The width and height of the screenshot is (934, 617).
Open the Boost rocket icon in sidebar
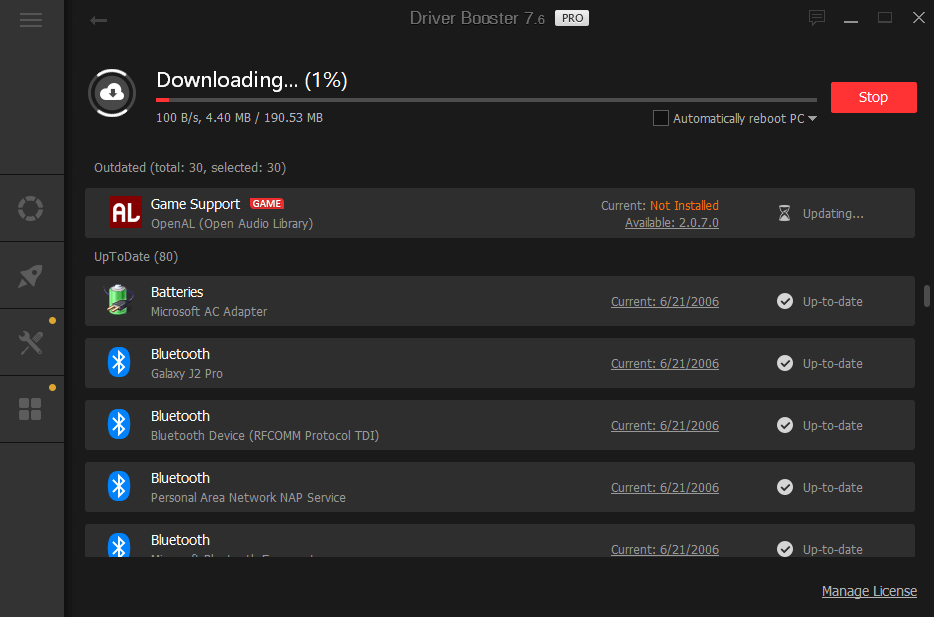point(30,276)
